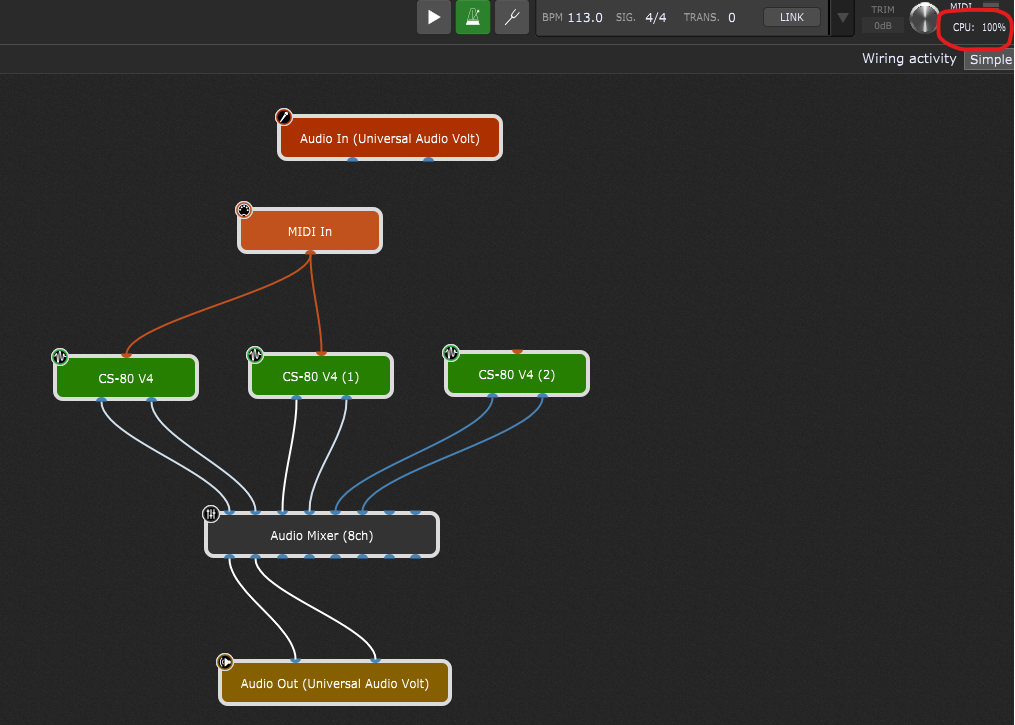Click MIDI input pin atop CS-80 V4 (1)
The width and height of the screenshot is (1015, 725).
[x=322, y=353]
